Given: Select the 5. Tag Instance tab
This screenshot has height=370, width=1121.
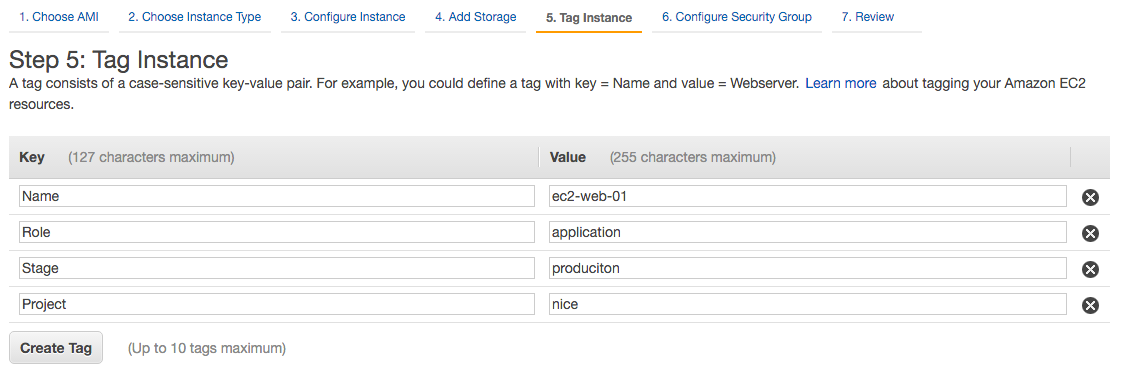Looking at the screenshot, I should click(x=589, y=17).
